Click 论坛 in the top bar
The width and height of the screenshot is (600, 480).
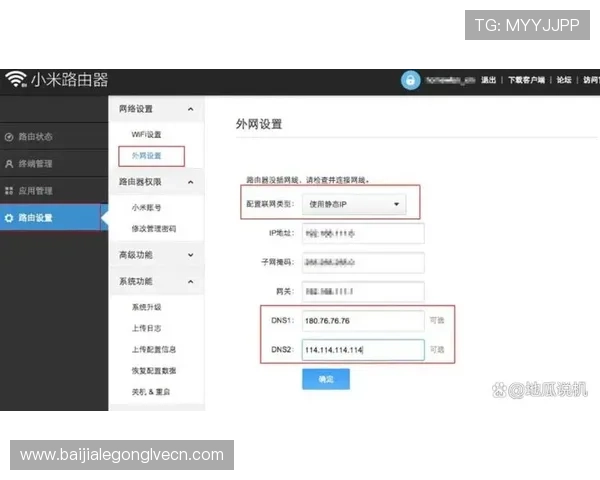pos(564,80)
